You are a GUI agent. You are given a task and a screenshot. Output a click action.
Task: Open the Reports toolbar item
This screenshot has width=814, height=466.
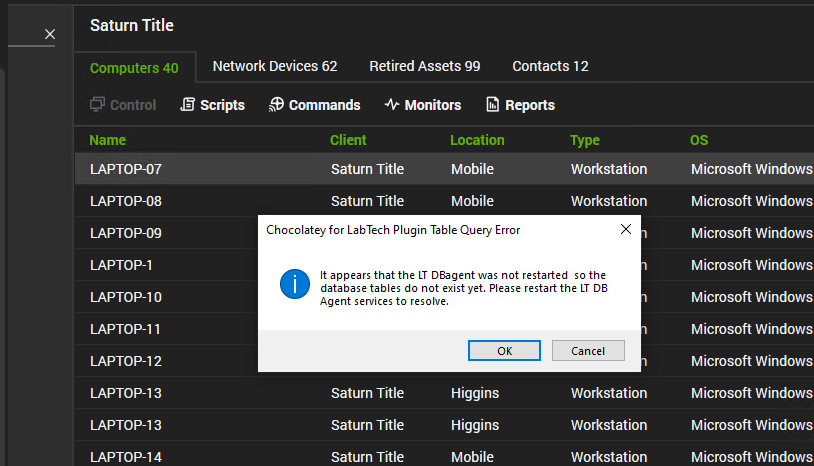point(519,105)
